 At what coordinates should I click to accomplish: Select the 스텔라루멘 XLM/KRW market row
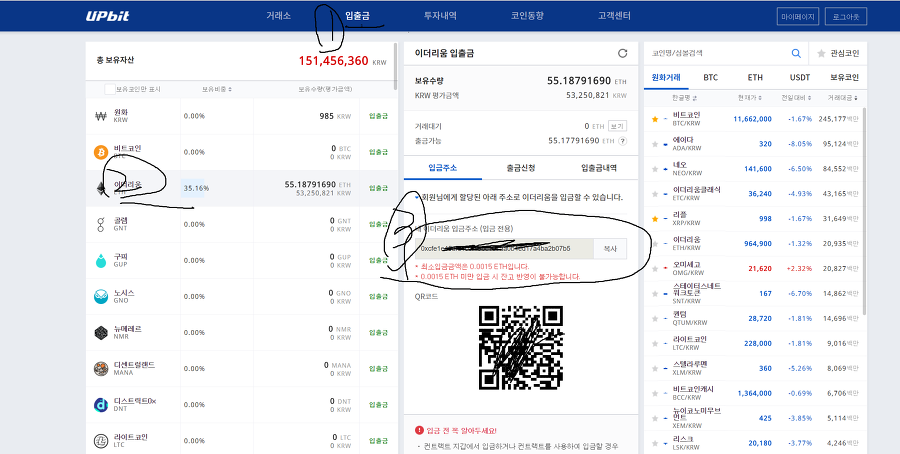(x=755, y=368)
